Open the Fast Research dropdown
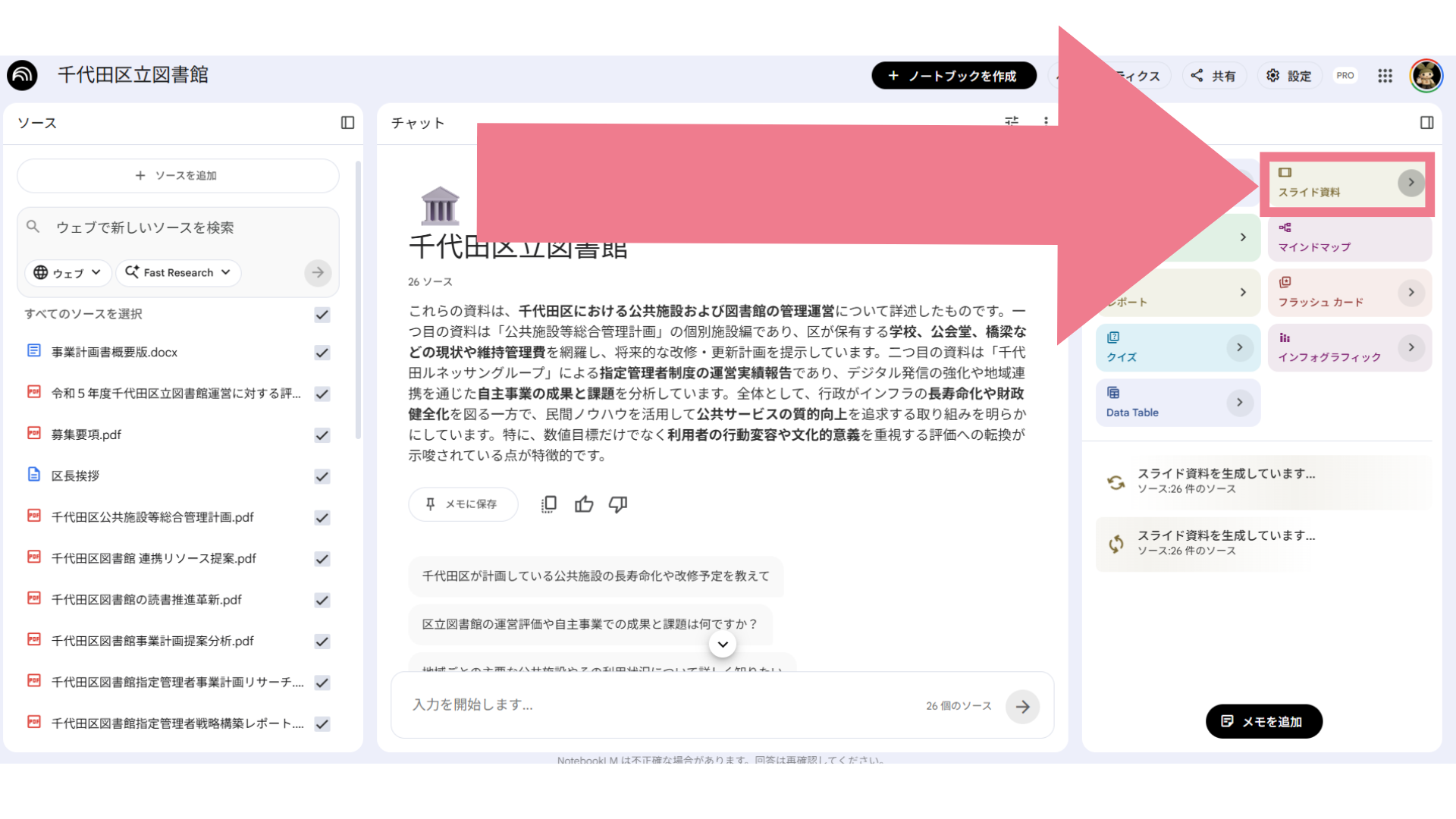Screen dimensions: 1456x819 pyautogui.click(x=179, y=273)
